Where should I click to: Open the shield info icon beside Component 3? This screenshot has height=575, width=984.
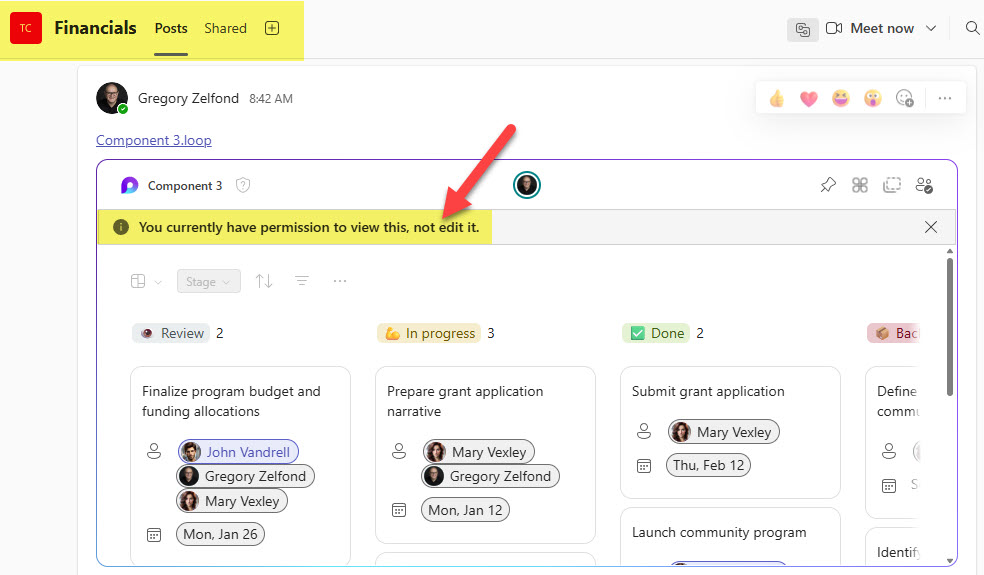click(243, 185)
